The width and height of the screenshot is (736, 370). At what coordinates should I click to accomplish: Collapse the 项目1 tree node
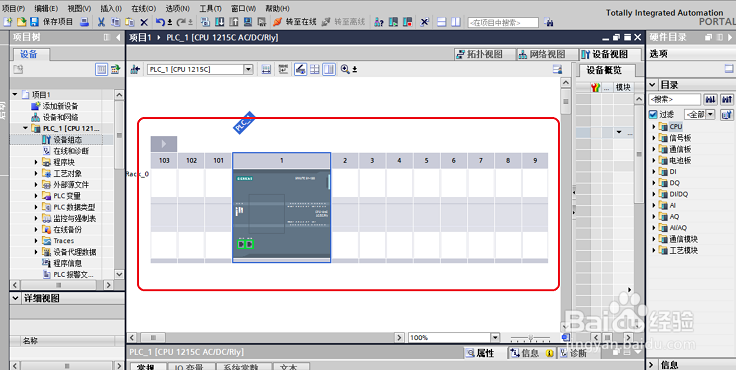tap(15, 94)
